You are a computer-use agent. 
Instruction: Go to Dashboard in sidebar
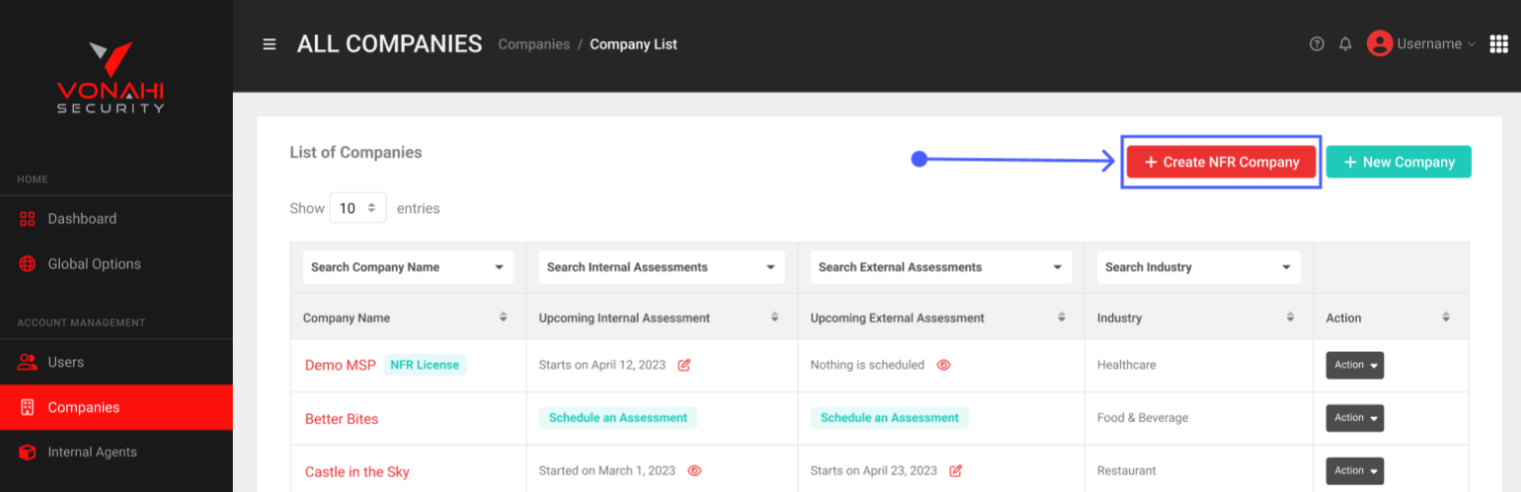(x=82, y=219)
